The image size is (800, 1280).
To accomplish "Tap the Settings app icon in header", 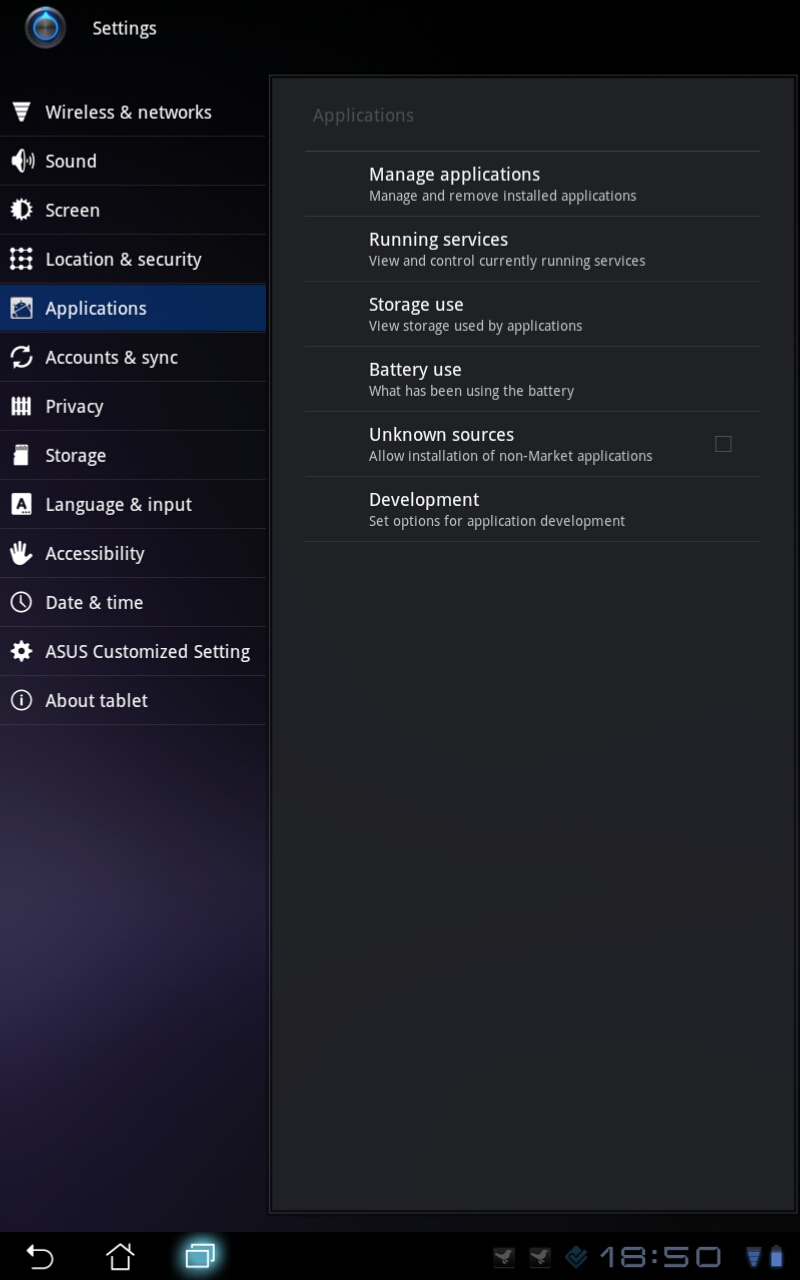I will click(46, 28).
